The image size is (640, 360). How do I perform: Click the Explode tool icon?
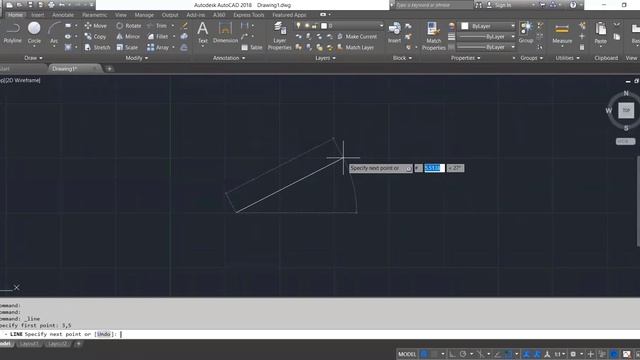(184, 37)
